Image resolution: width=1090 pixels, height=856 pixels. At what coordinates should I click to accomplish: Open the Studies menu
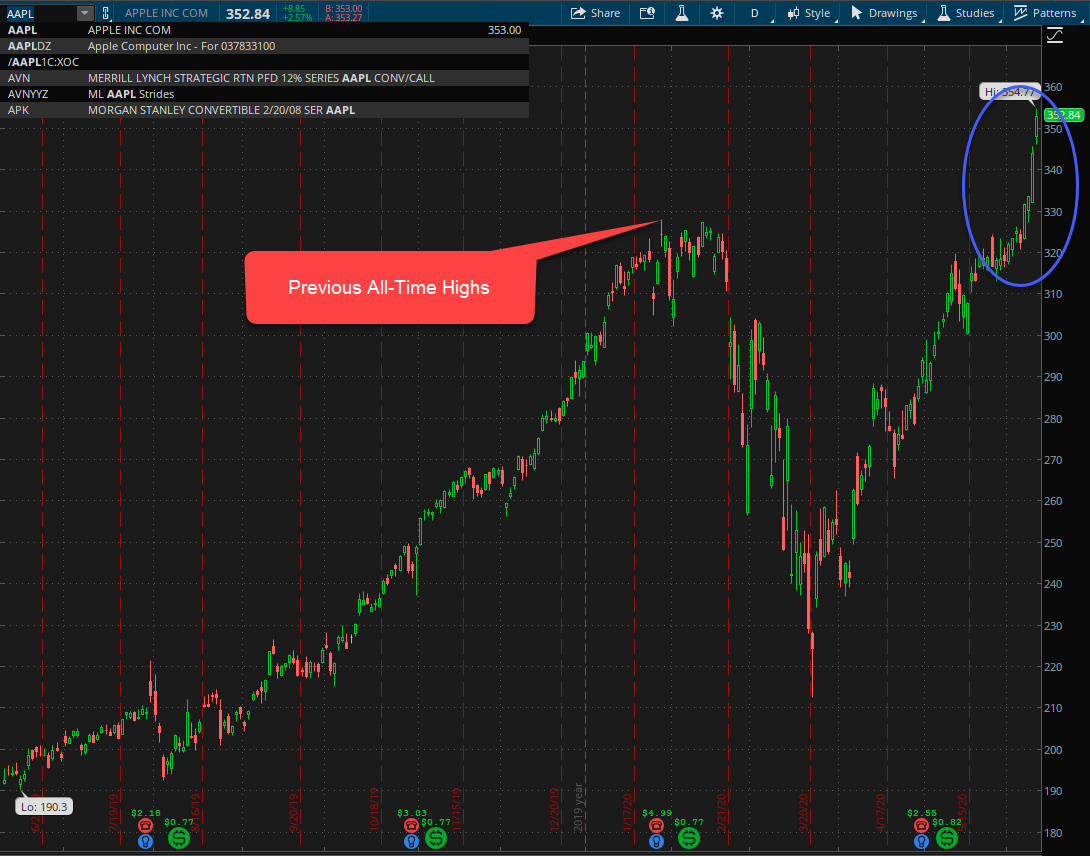pyautogui.click(x=965, y=13)
